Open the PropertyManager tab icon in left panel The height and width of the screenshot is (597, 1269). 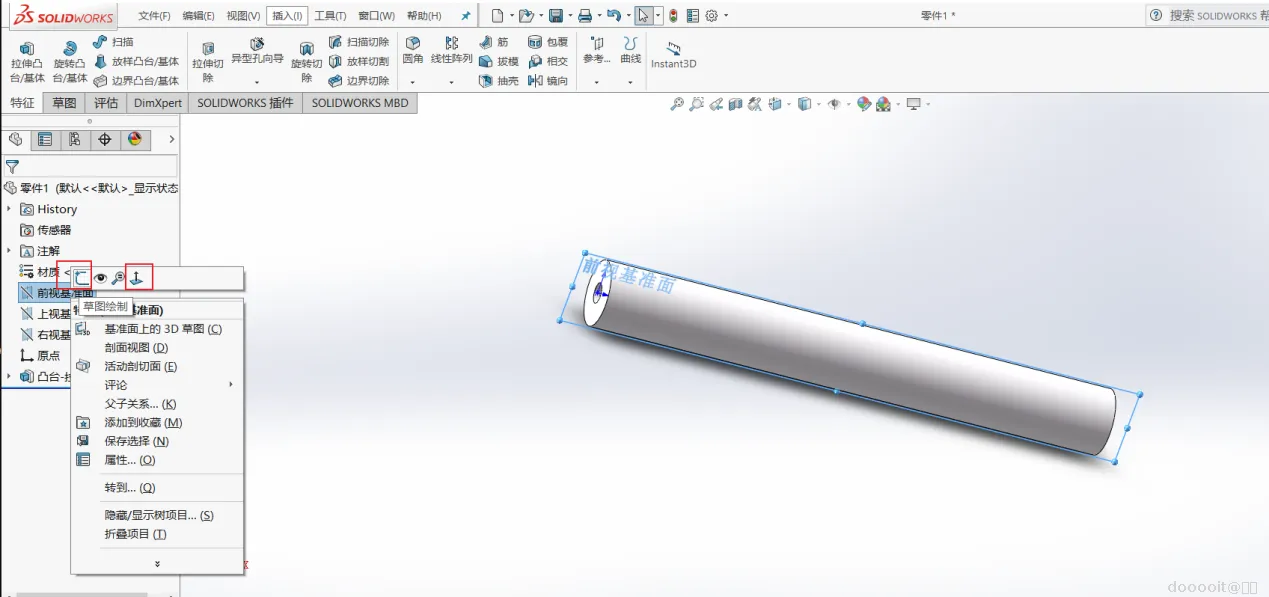pos(45,140)
